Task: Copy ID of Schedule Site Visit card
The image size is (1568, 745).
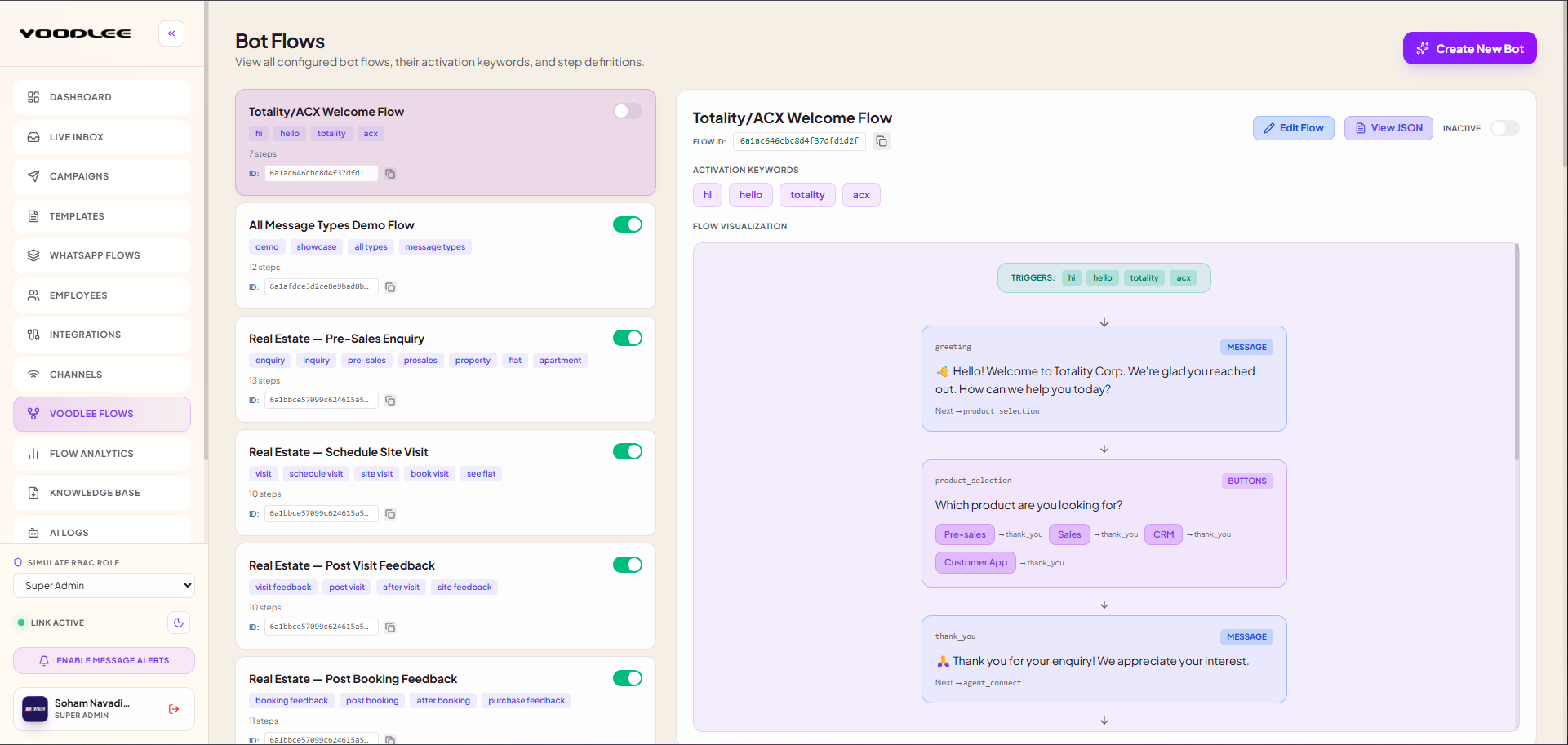Action: (390, 514)
